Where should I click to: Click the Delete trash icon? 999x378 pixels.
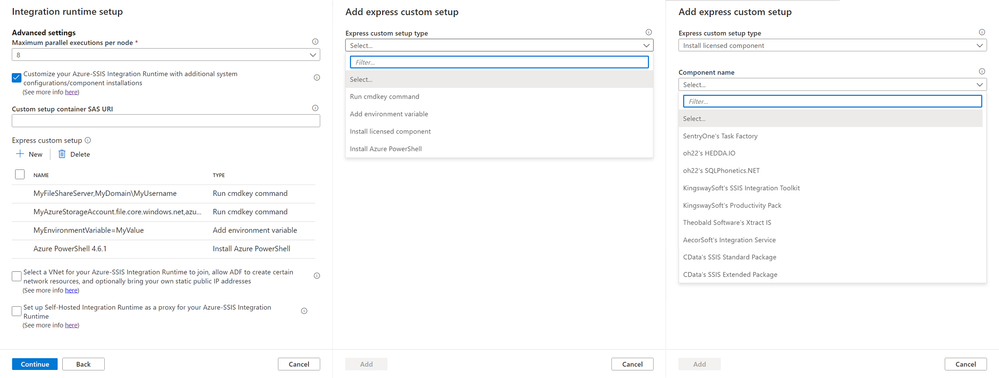(x=62, y=154)
